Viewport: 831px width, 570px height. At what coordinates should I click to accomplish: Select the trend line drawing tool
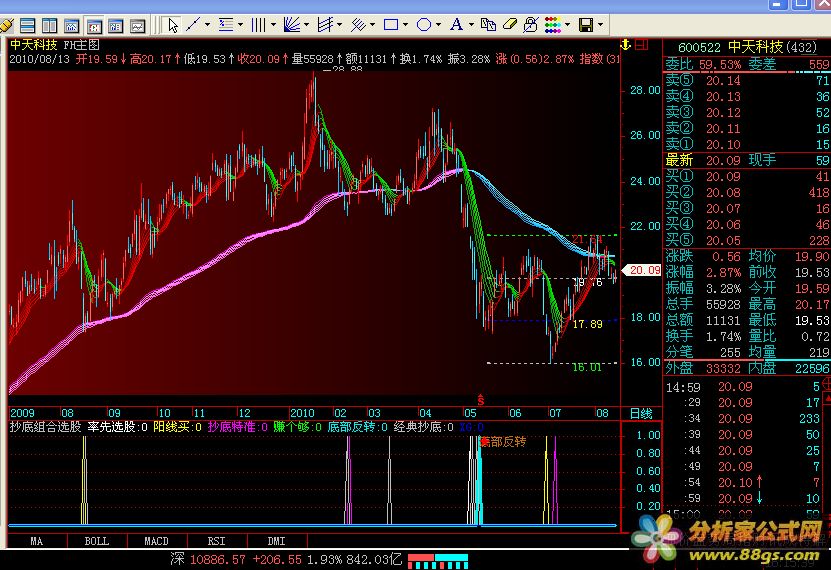point(193,25)
